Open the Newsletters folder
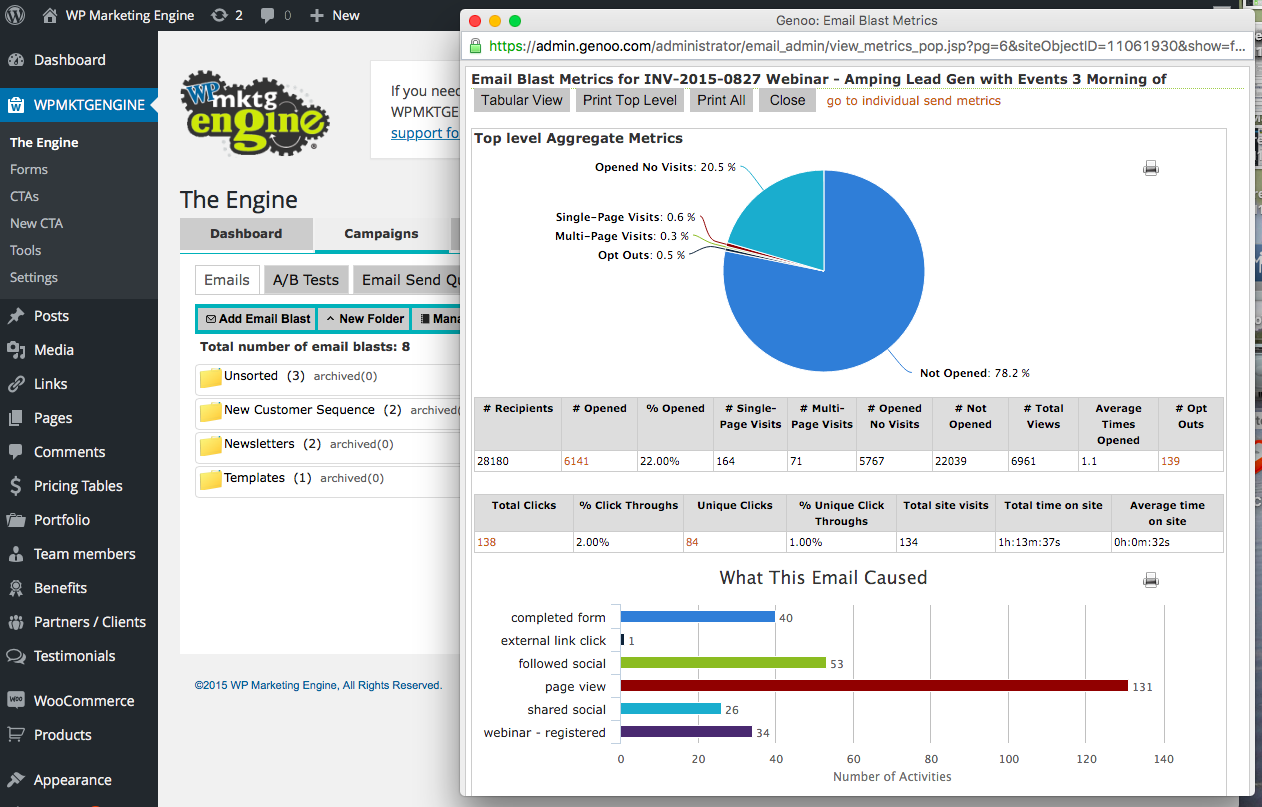1262x807 pixels. point(260,444)
